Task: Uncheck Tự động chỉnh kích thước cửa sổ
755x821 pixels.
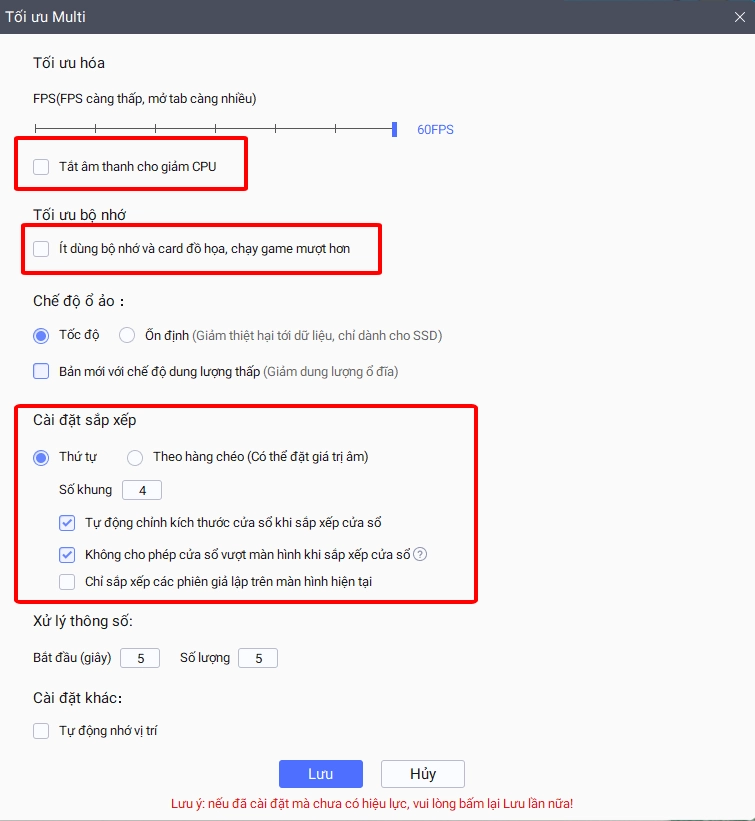Action: [67, 523]
